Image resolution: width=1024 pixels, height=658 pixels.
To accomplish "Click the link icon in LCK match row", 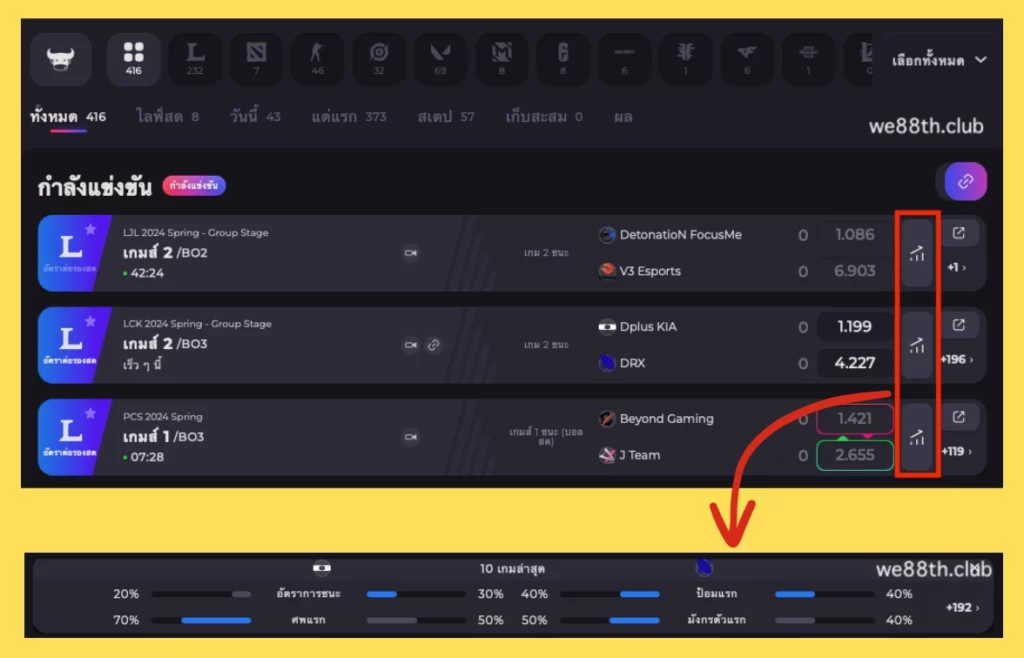I will pyautogui.click(x=434, y=345).
